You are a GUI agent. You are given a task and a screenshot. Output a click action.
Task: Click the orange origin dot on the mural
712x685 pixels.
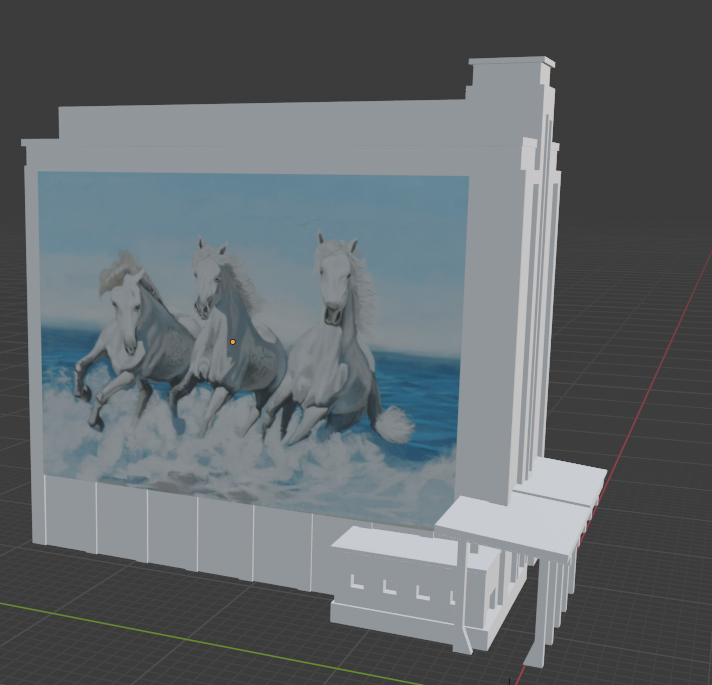tap(233, 342)
